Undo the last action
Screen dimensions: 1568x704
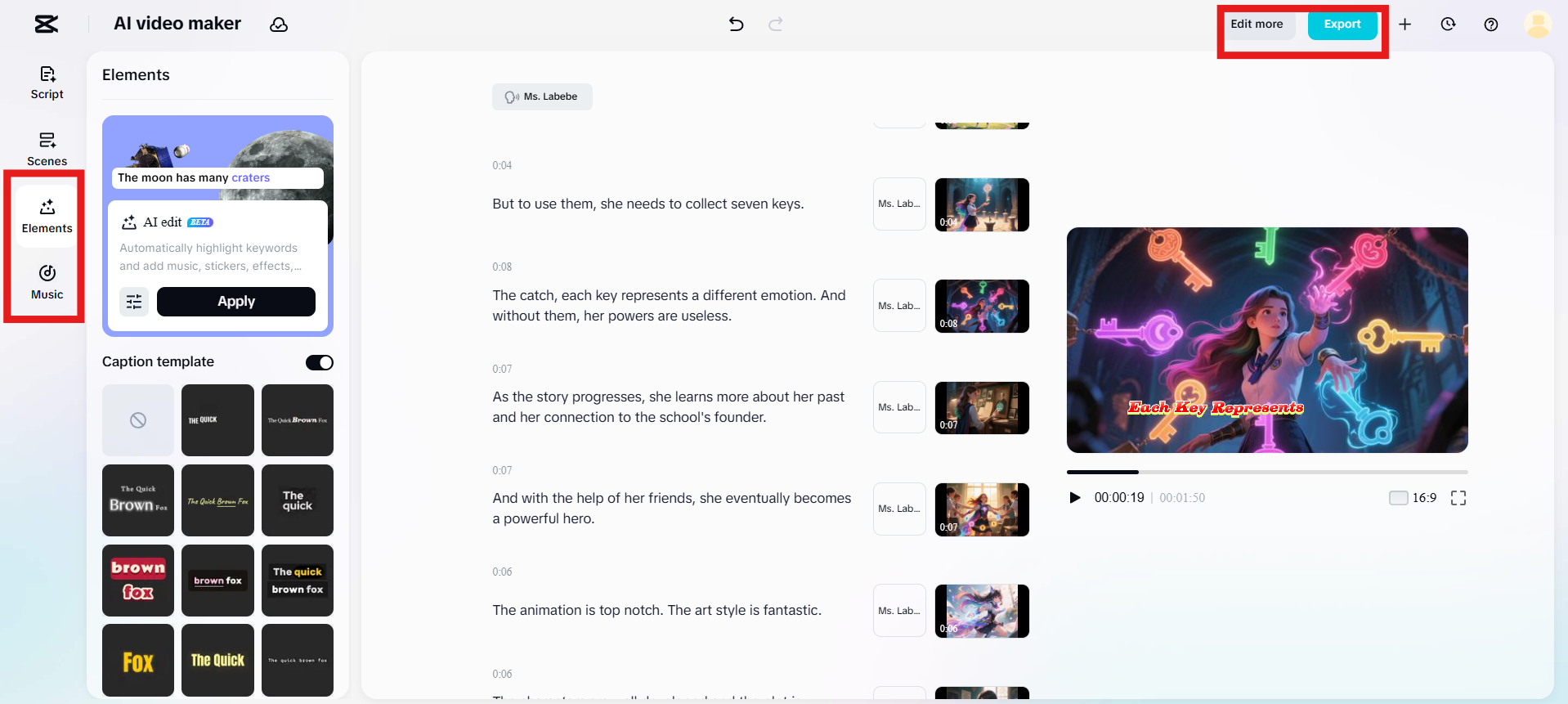pyautogui.click(x=736, y=25)
